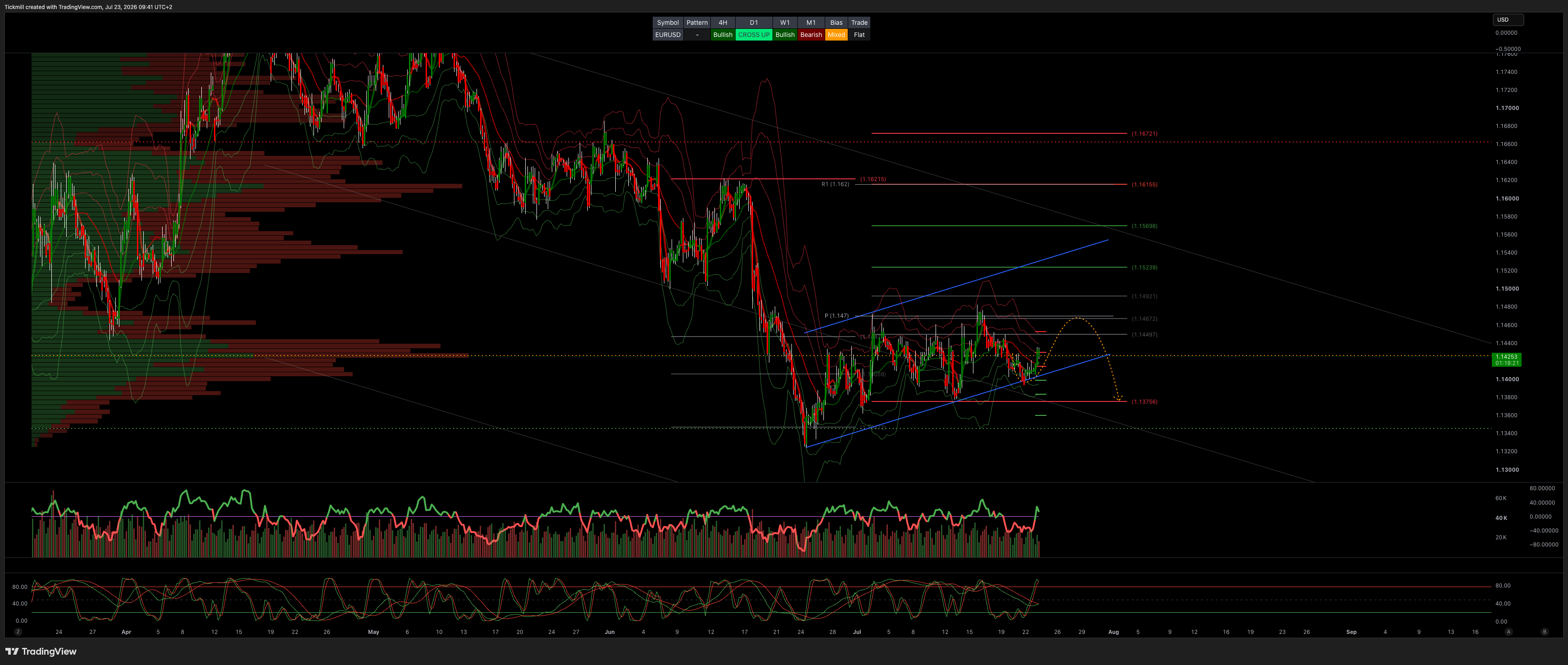1568x665 pixels.
Task: Open the USD currency selector box
Action: (1508, 19)
